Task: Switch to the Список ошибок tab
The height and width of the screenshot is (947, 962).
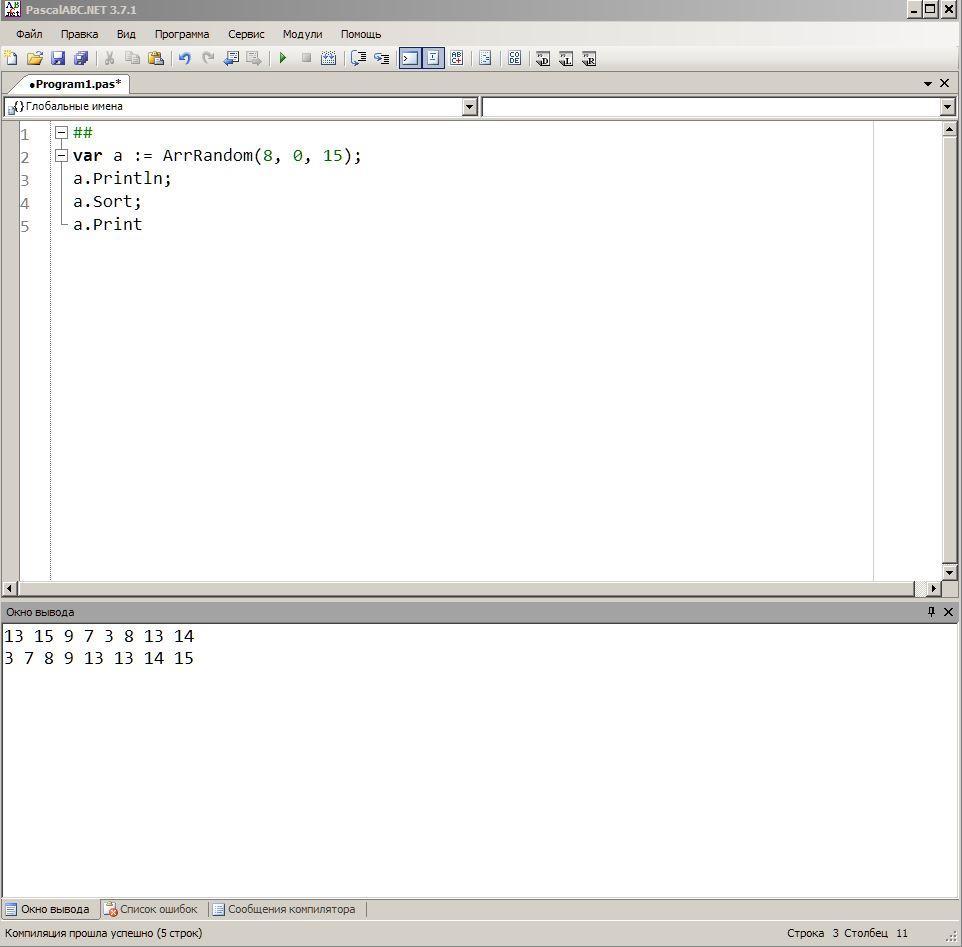Action: pos(151,909)
